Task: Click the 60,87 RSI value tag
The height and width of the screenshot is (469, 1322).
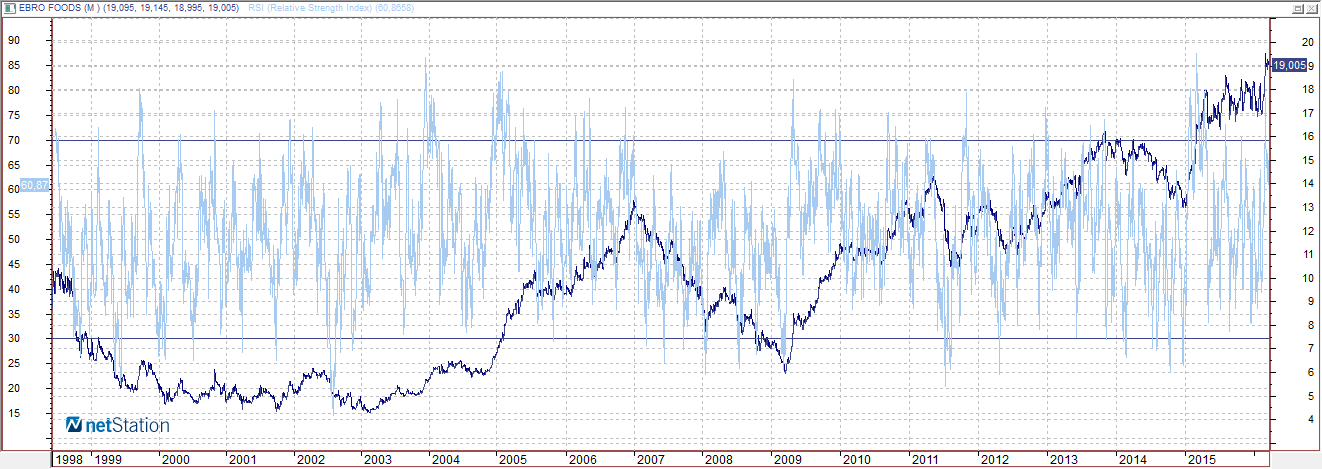Action: [x=34, y=185]
